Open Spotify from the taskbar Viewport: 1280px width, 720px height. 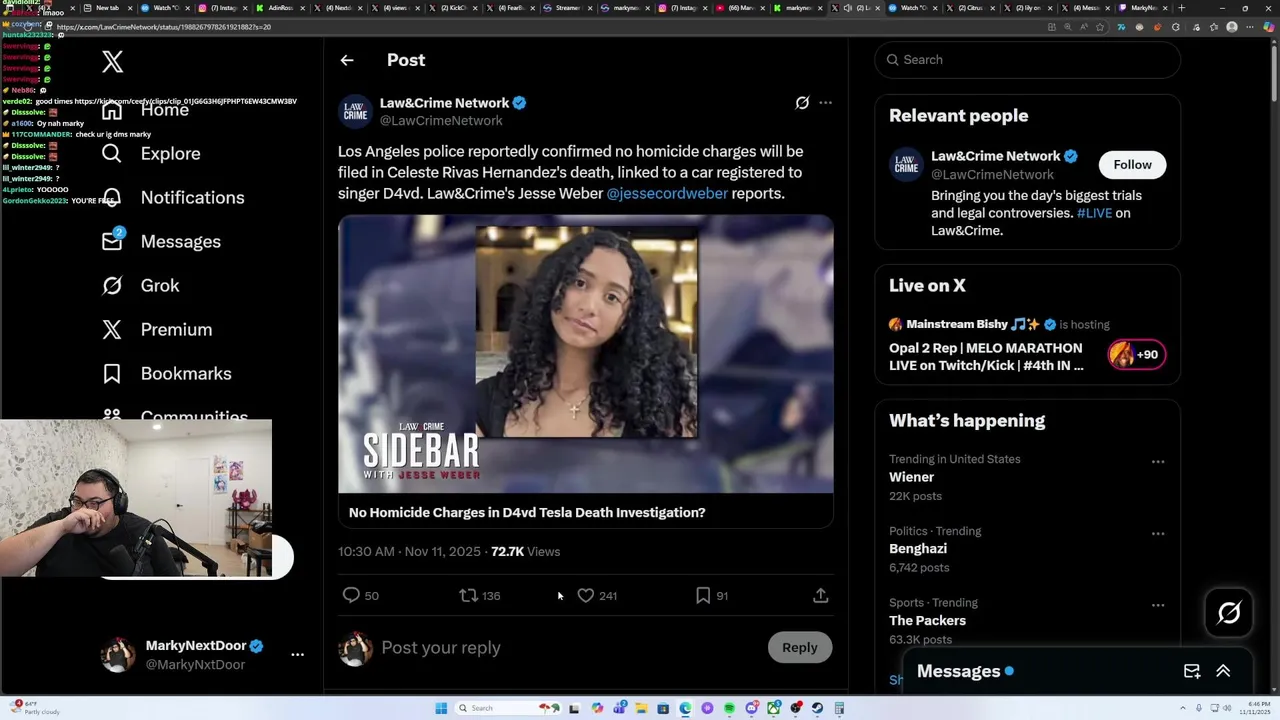pyautogui.click(x=729, y=708)
